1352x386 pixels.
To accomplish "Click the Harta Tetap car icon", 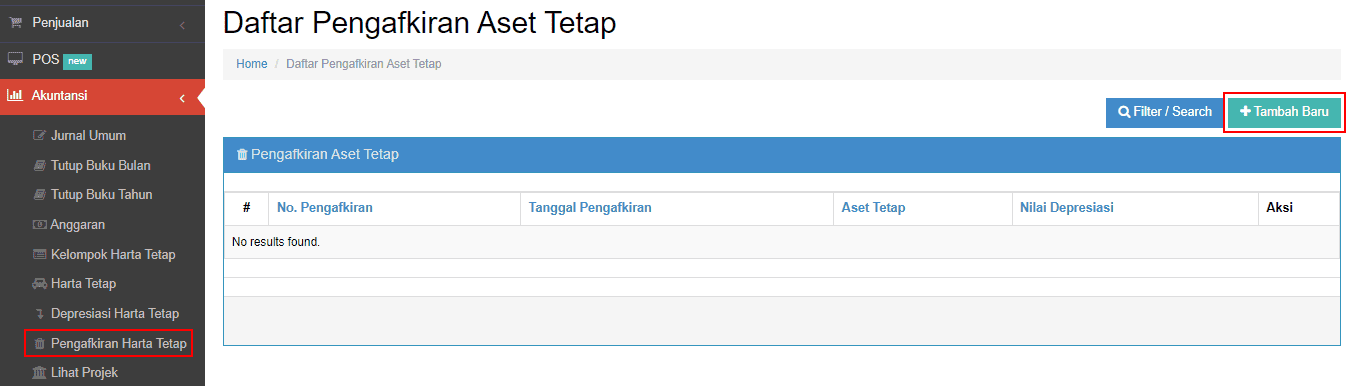I will coord(40,284).
